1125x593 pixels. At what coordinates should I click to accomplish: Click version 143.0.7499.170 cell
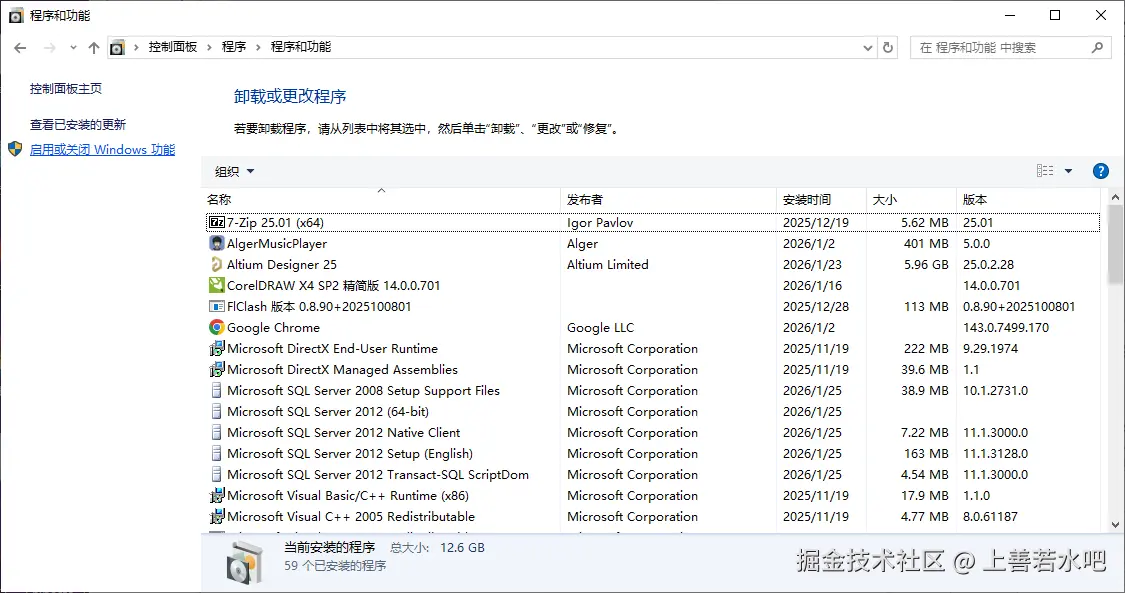click(x=1006, y=328)
